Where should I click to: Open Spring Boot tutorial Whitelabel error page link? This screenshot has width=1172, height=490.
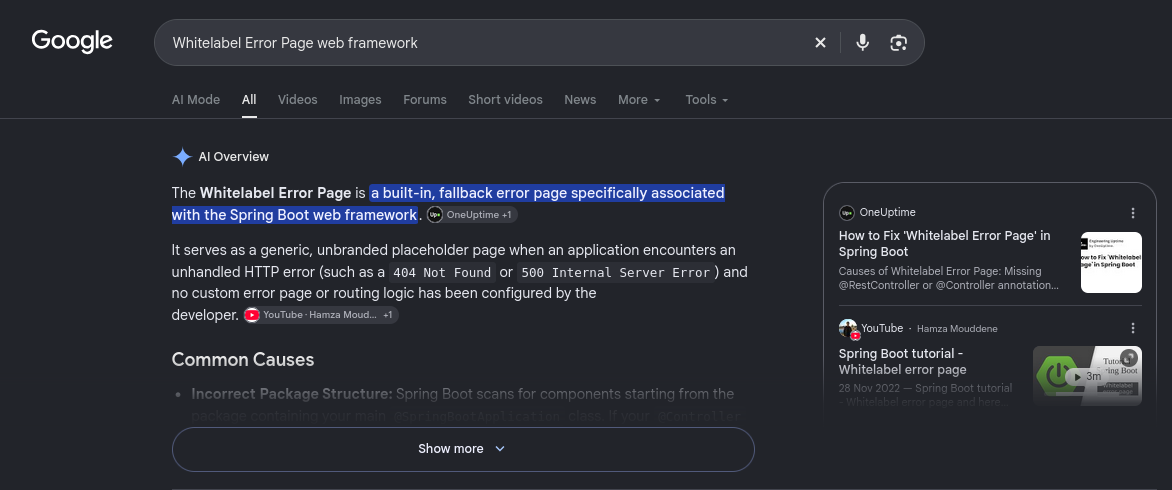[x=902, y=362]
